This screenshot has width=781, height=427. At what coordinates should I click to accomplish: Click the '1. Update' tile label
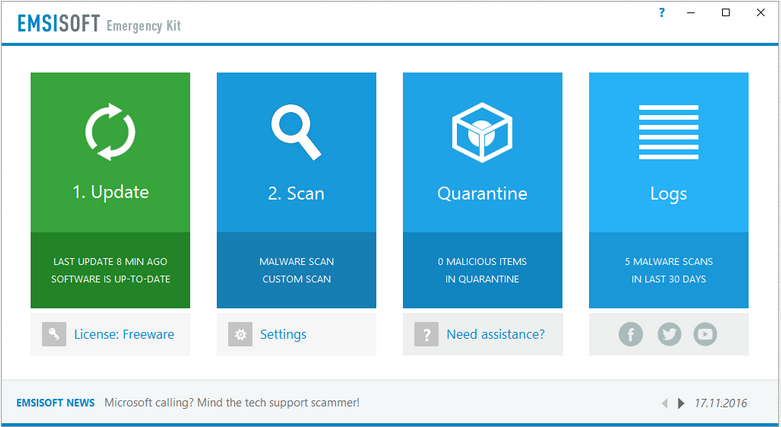(x=111, y=192)
